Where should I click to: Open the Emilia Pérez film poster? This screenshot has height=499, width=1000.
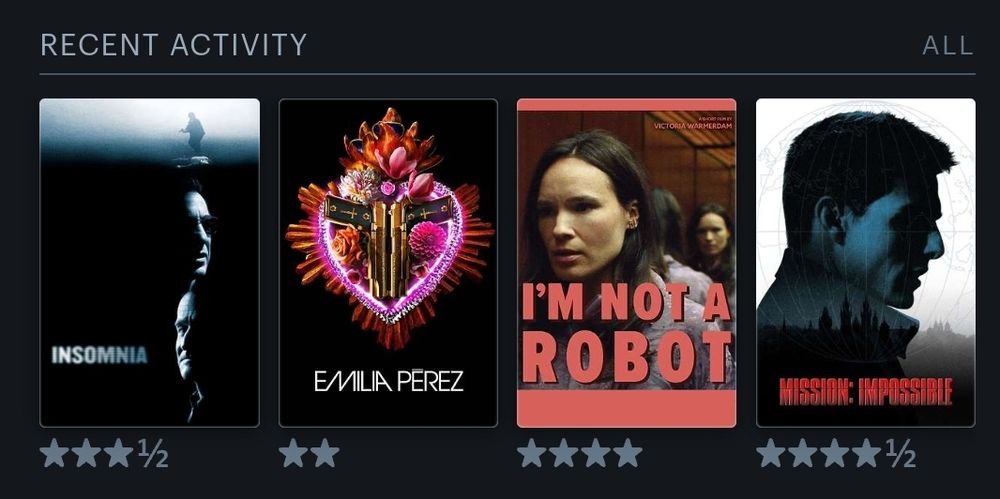pos(388,262)
